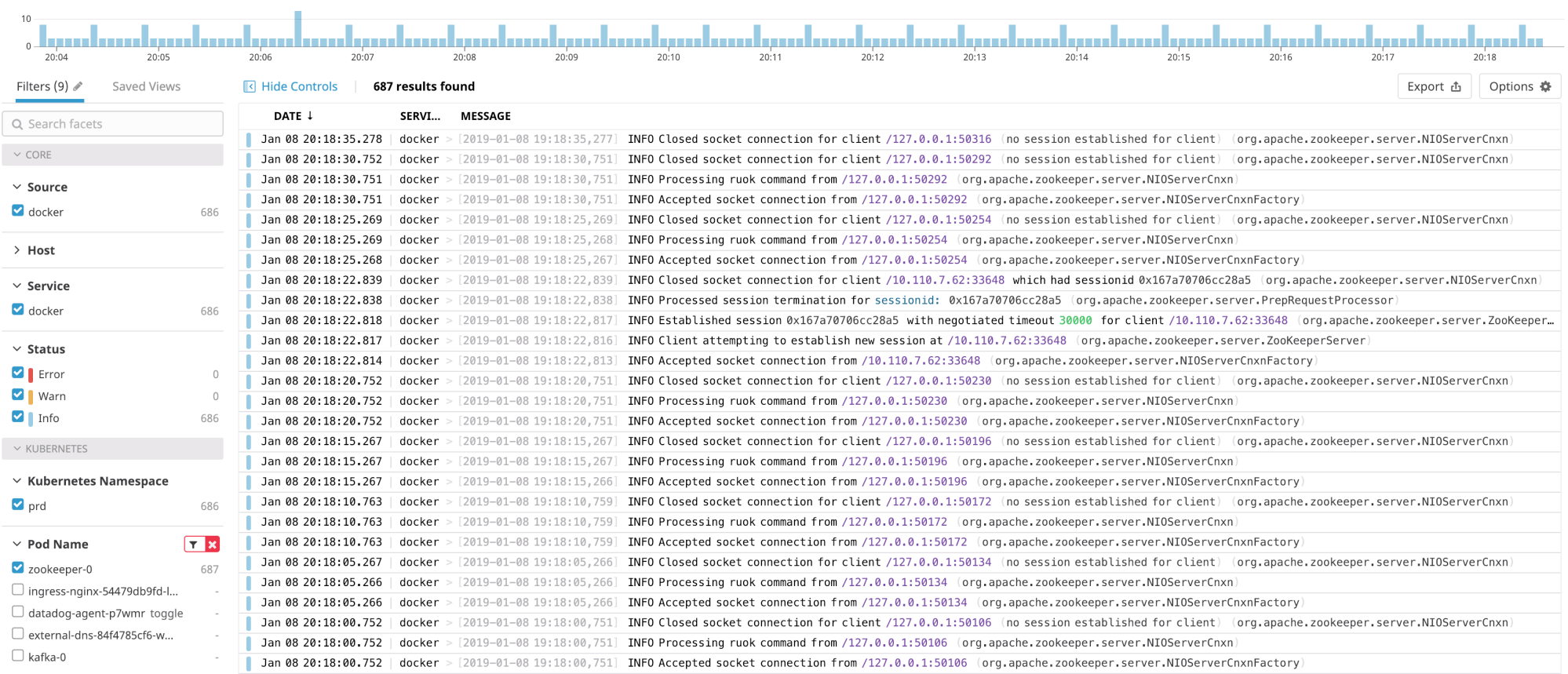This screenshot has height=674, width=1568.
Task: Collapse the KUBERNETES facet group
Action: coord(113,449)
